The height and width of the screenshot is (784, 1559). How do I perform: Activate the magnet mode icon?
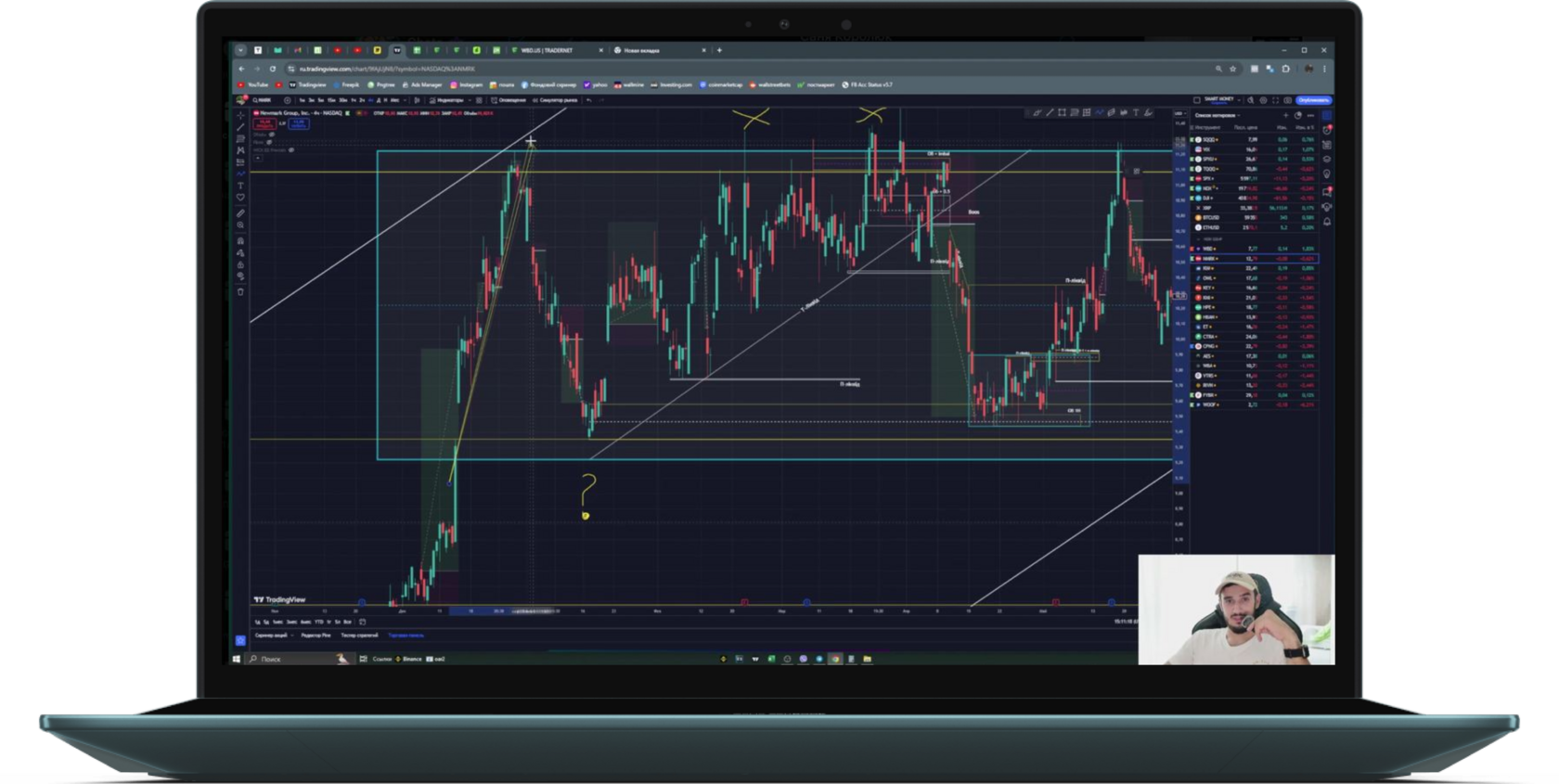(240, 241)
